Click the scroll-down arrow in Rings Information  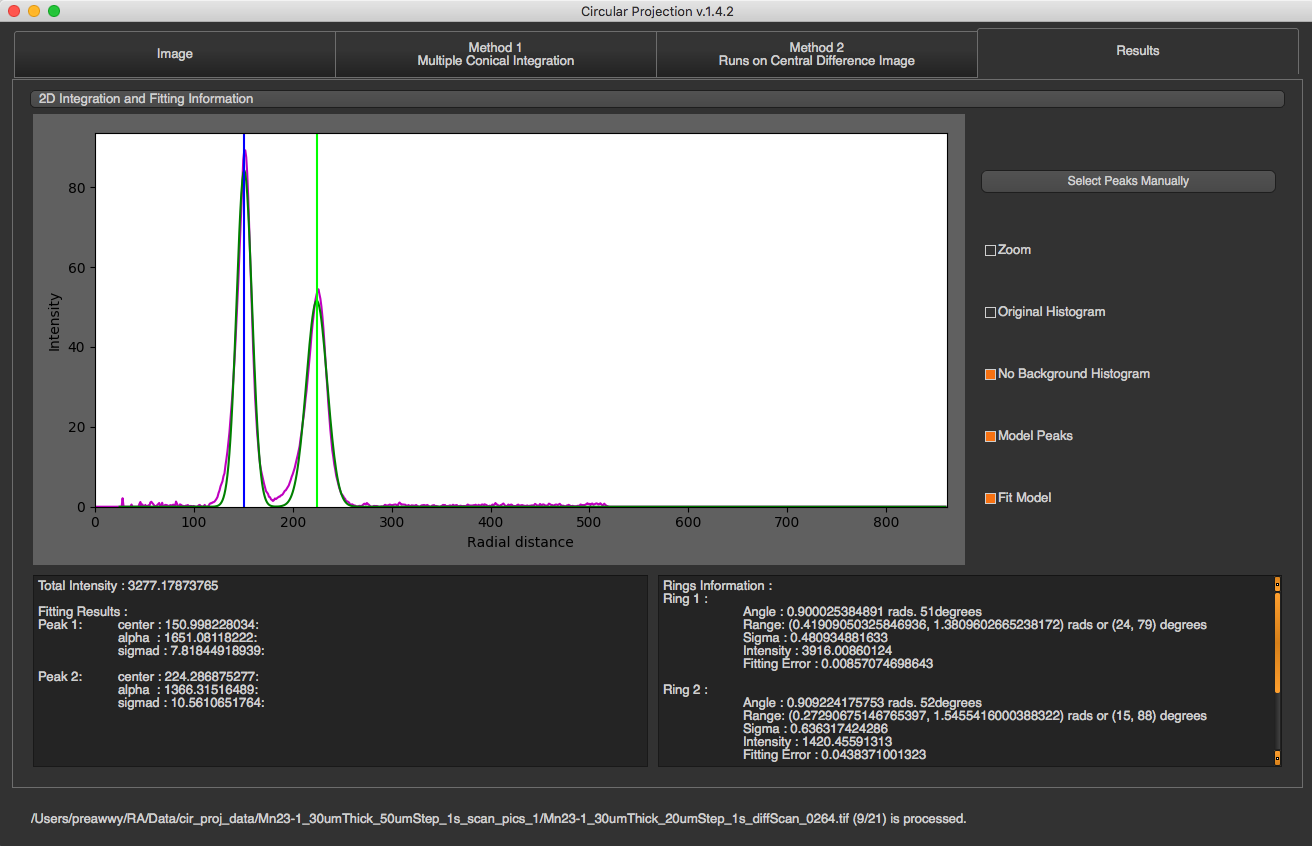(1277, 759)
